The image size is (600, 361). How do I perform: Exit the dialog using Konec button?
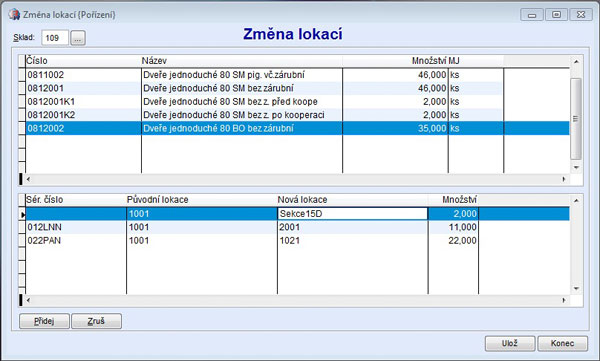[562, 343]
